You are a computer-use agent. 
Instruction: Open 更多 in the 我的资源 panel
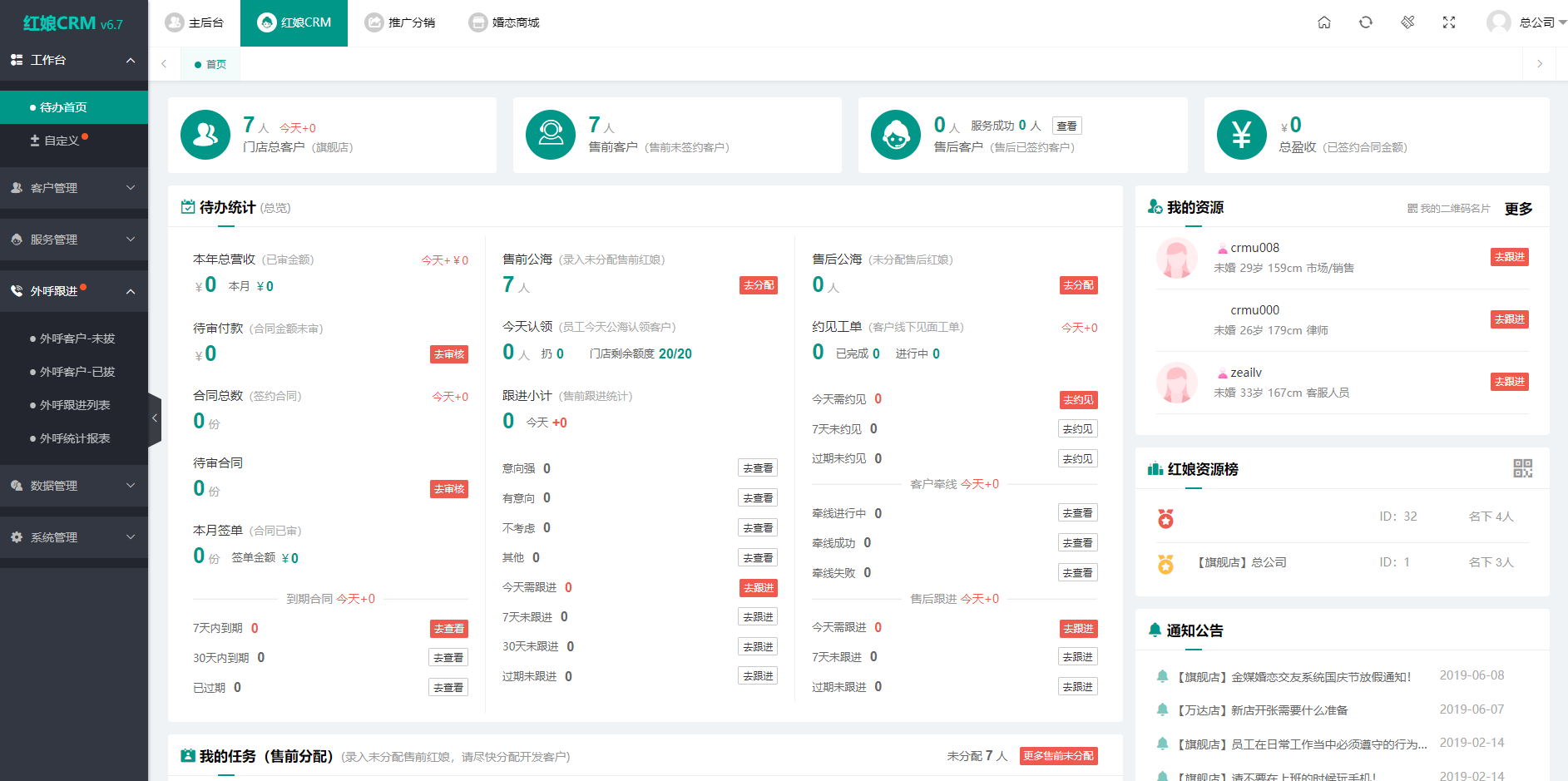coord(1518,208)
